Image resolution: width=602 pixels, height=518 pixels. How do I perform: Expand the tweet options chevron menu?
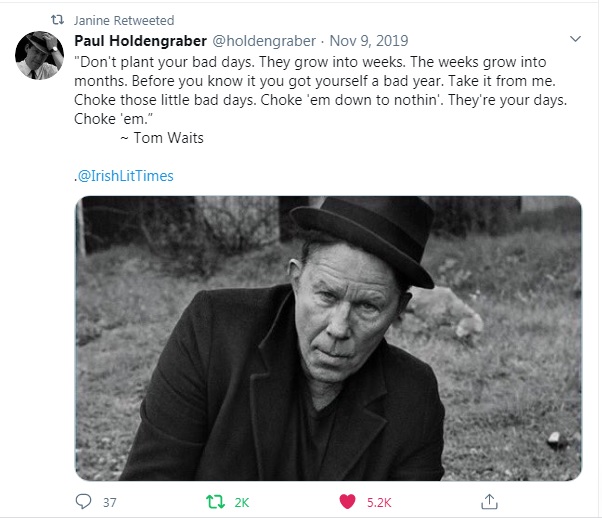point(574,40)
